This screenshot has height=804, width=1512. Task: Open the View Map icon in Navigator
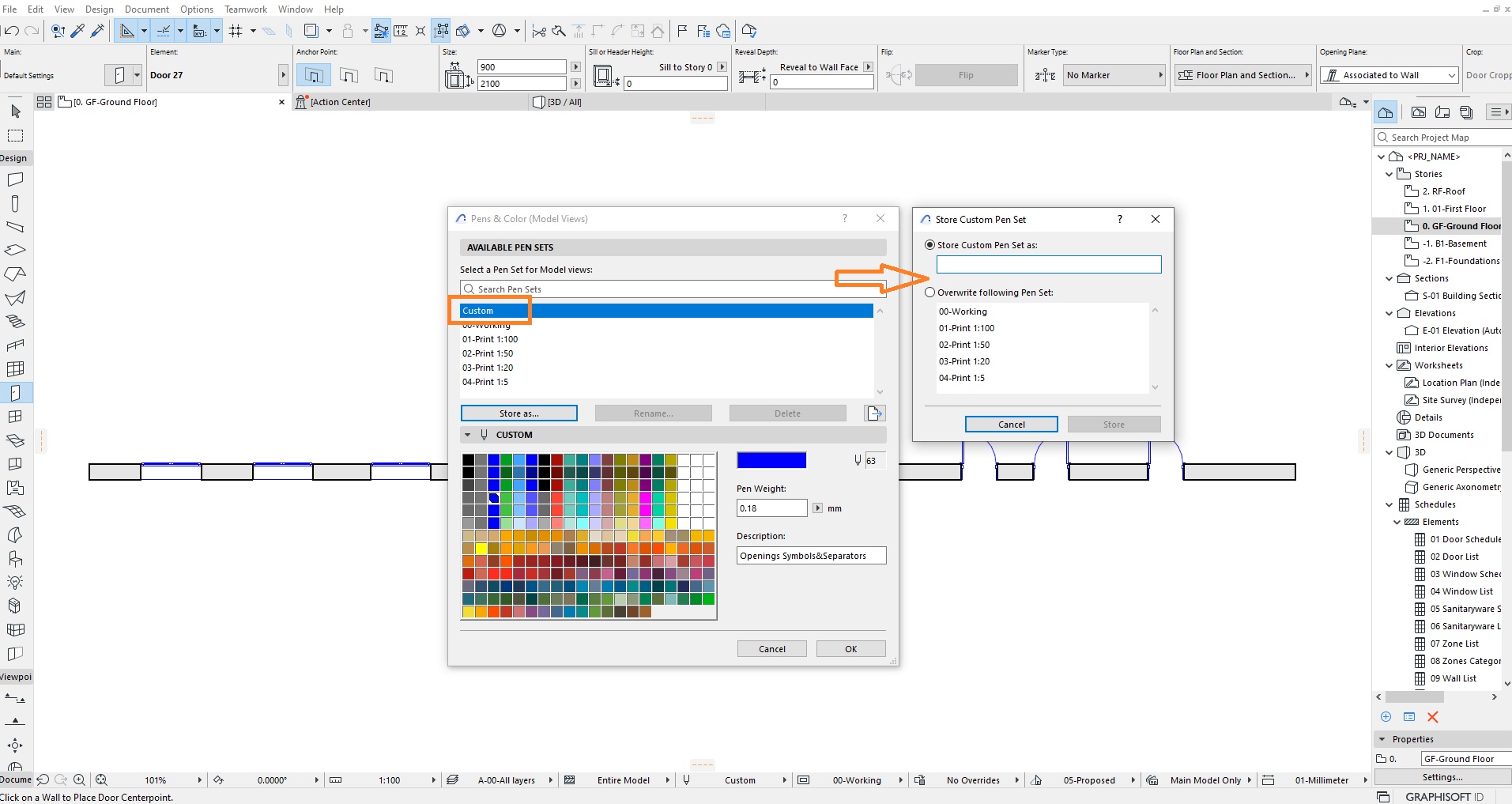coord(1419,112)
